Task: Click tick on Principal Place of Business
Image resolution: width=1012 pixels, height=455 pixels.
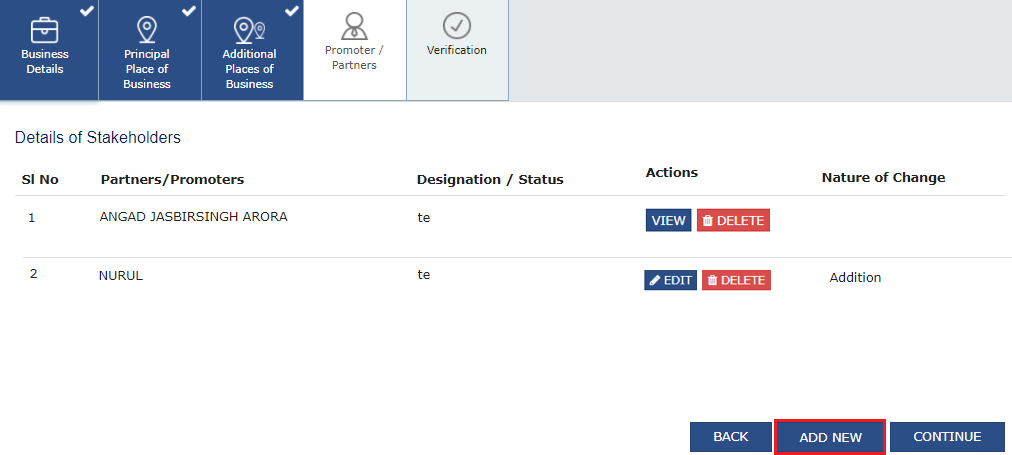Action: point(189,10)
